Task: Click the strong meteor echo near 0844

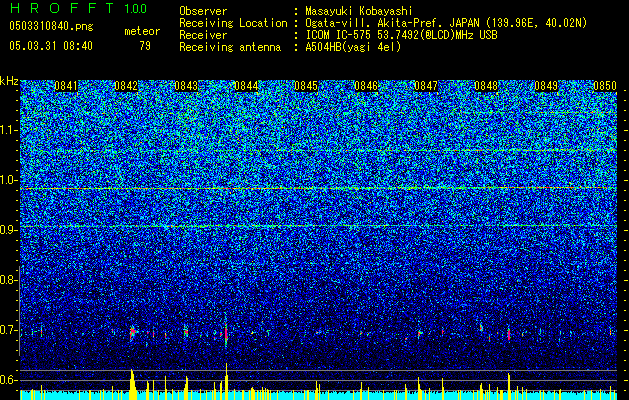Action: point(226,332)
